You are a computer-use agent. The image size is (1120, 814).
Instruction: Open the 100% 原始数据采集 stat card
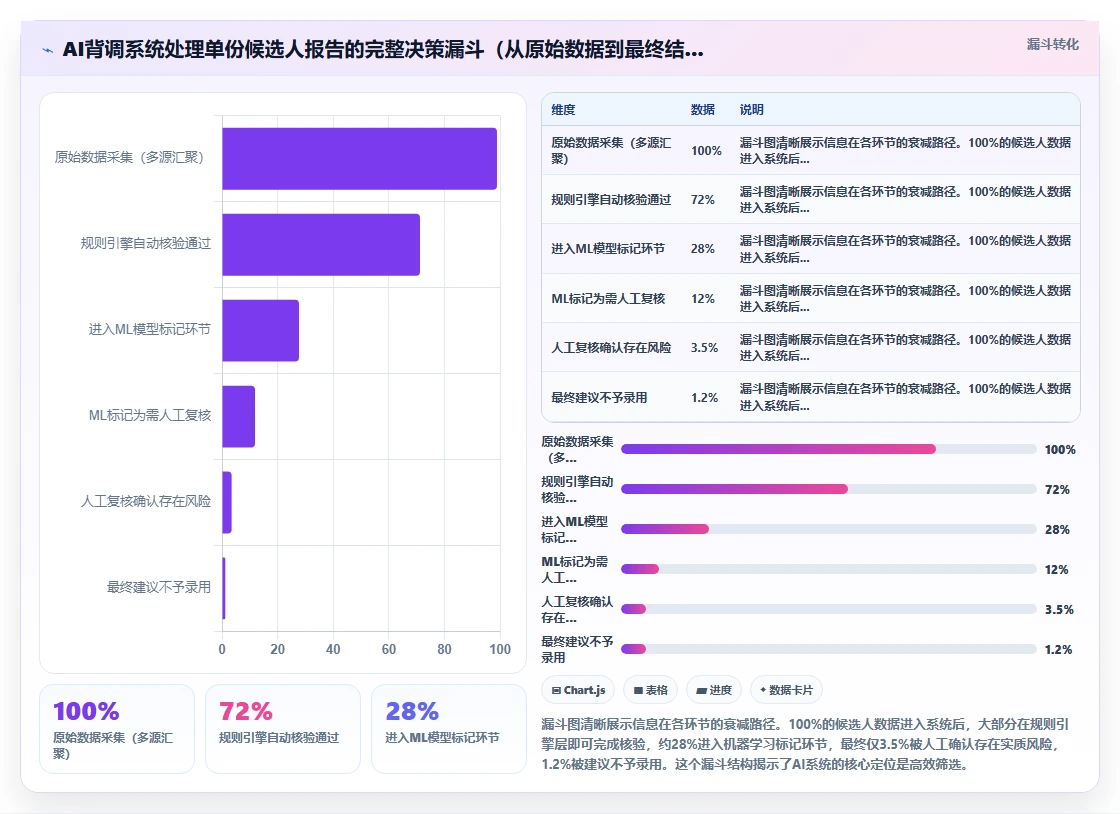coord(117,729)
